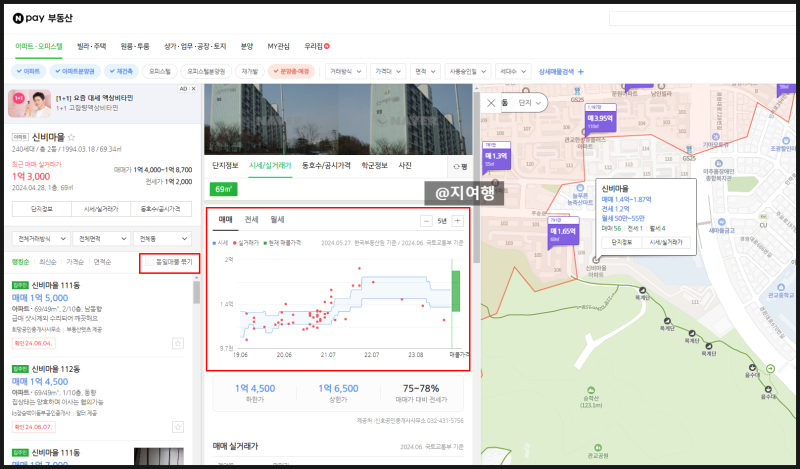Screen dimensions: 800x469
Task: Decrease the chart period with minus
Action: (426, 221)
